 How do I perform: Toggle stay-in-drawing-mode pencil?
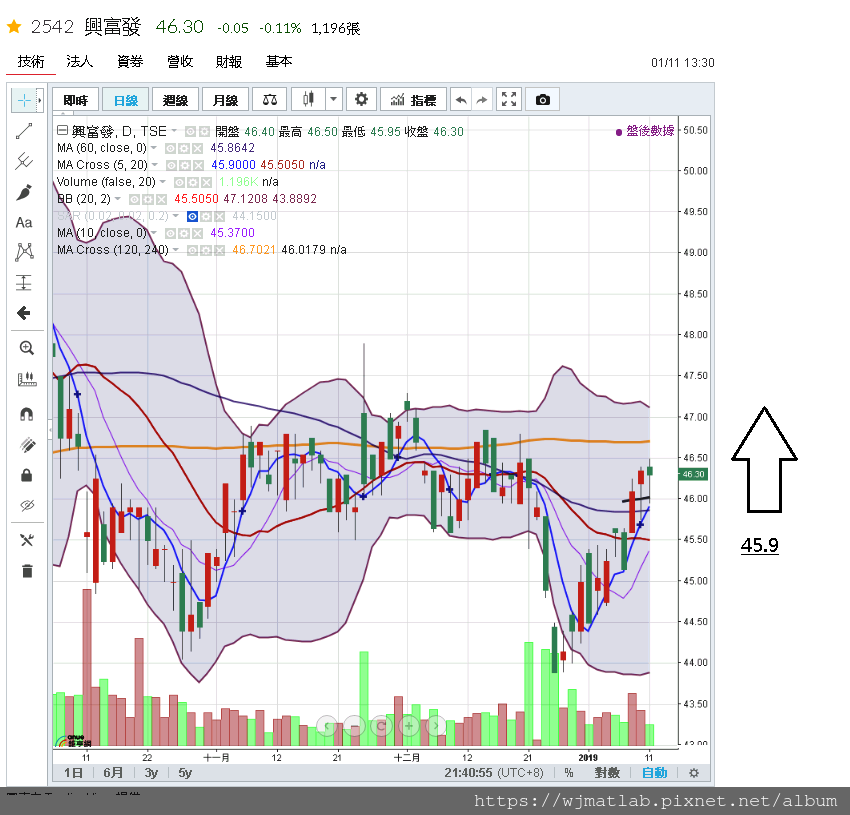(x=27, y=445)
